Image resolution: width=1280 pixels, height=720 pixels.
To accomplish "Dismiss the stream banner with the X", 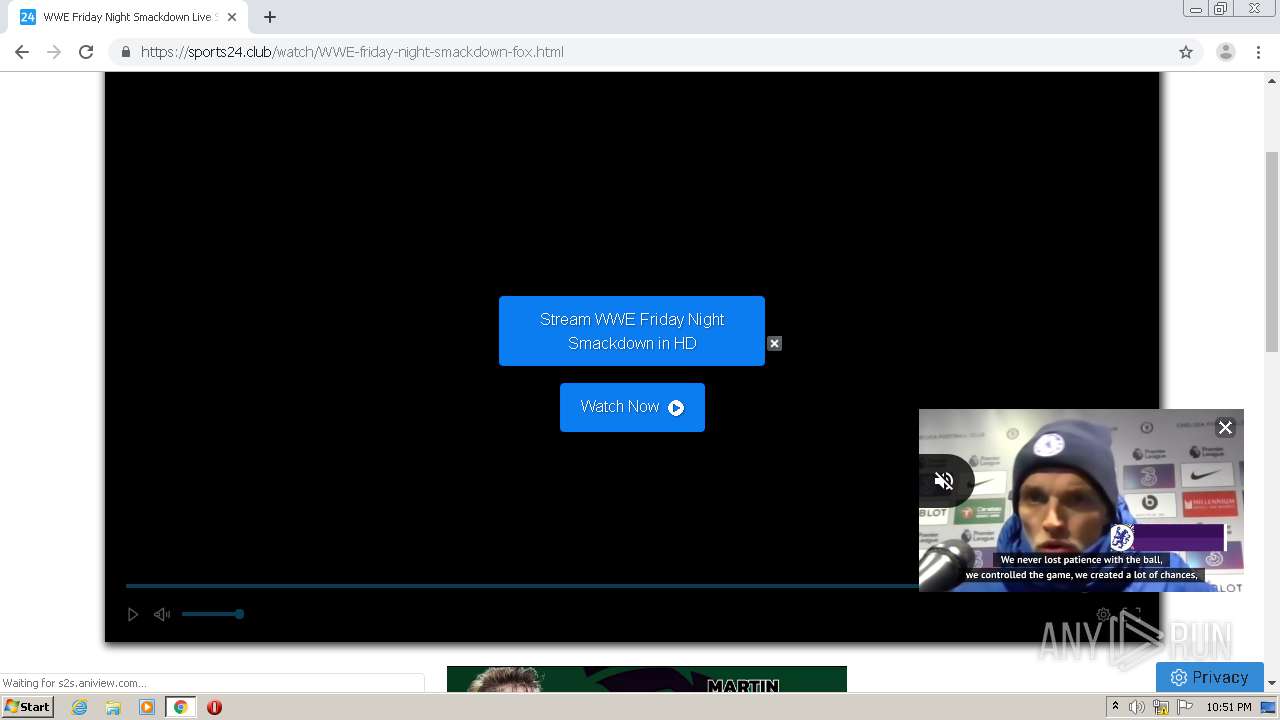I will coord(774,343).
